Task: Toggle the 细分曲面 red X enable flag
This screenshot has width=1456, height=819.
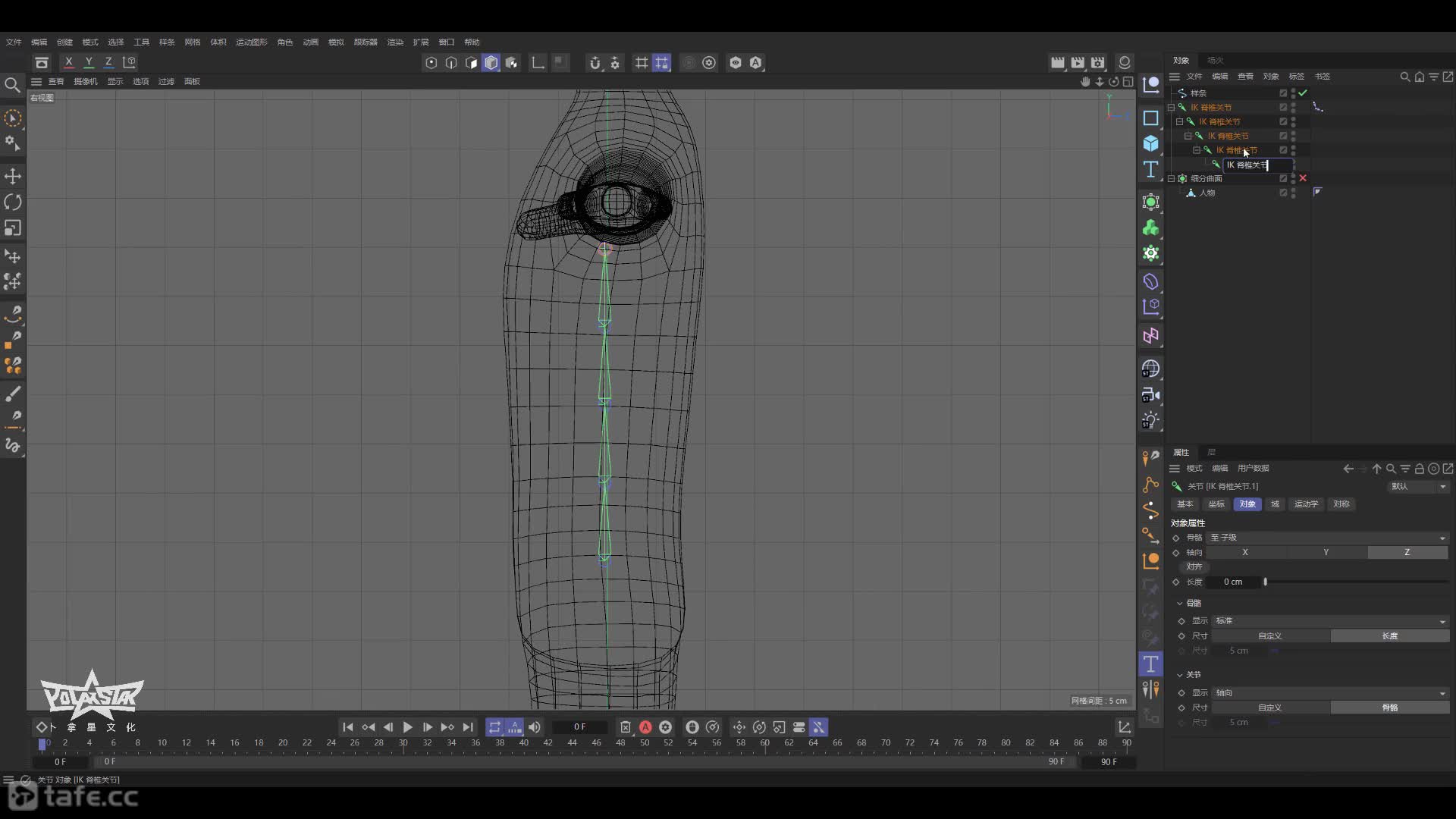Action: [1303, 178]
